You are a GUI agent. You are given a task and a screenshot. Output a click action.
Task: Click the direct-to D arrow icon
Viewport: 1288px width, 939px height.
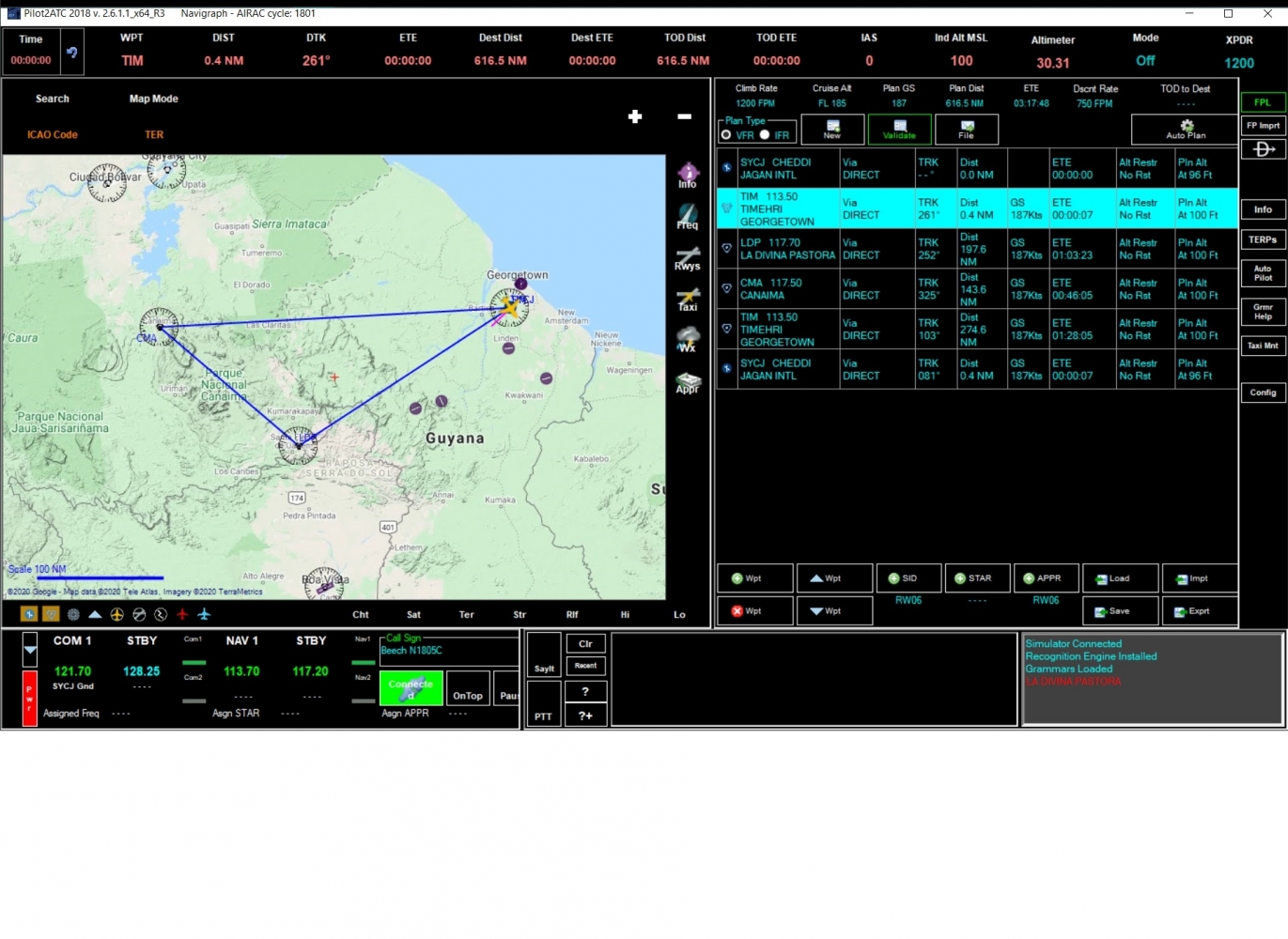[x=1264, y=149]
